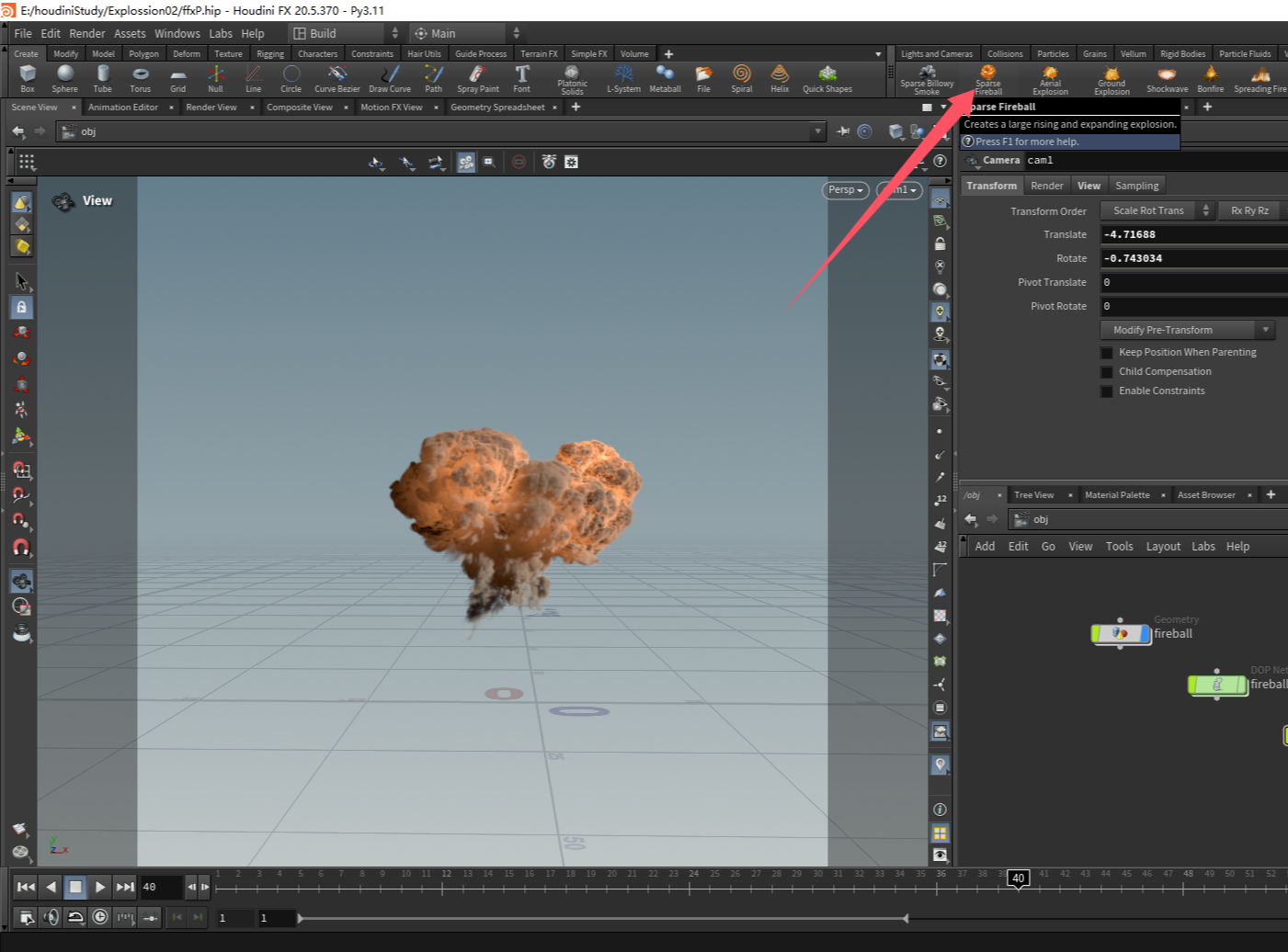The height and width of the screenshot is (952, 1288).
Task: Add an L-System from the shelf
Action: coord(623,77)
